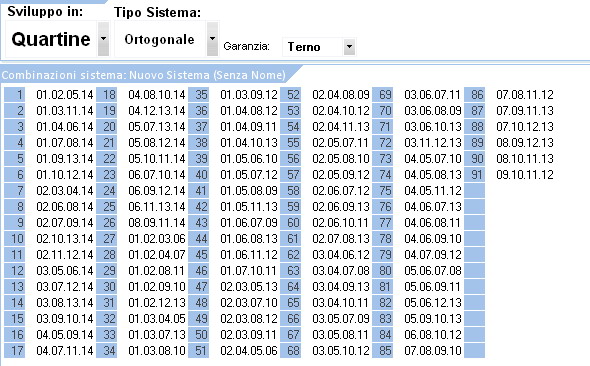590x366 pixels.
Task: Select combination 02.04.05.06 in row 51
Action: point(249,351)
